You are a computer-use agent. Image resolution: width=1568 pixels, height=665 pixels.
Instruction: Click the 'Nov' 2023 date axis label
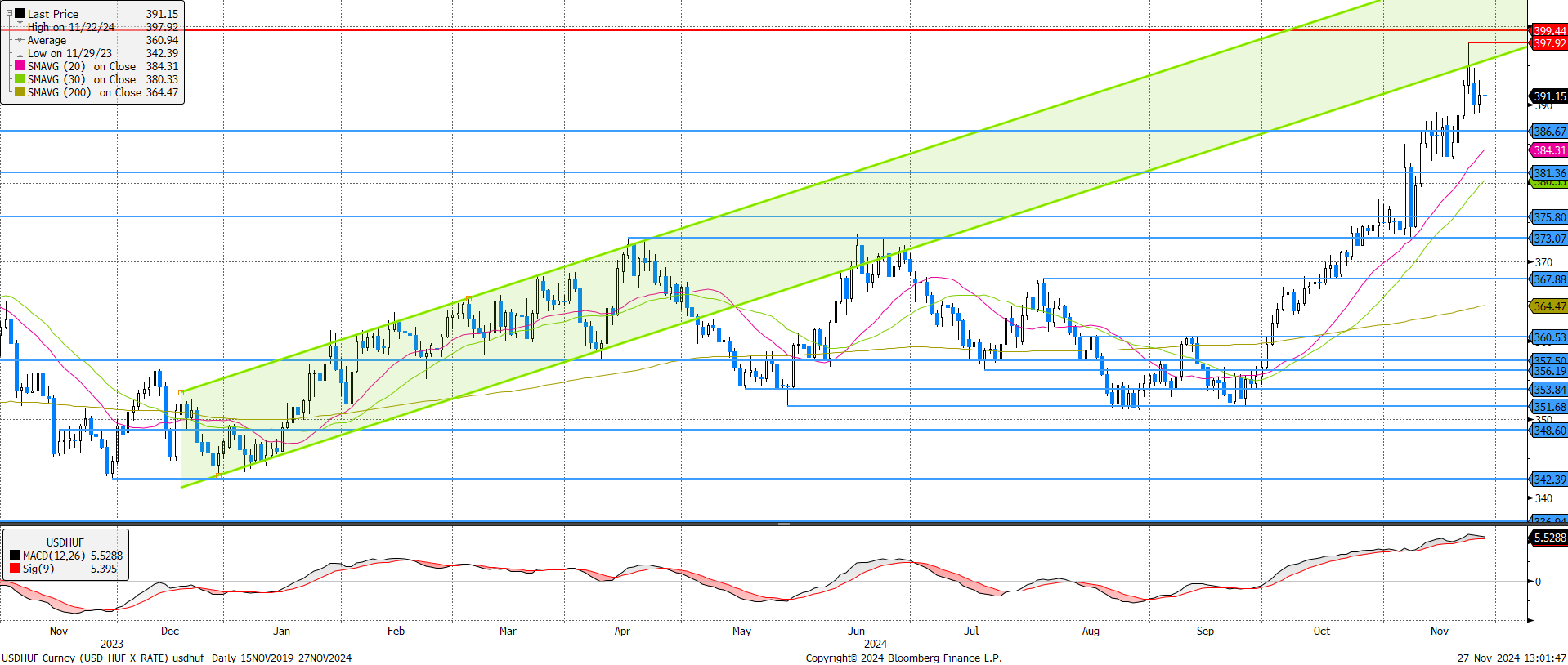click(x=59, y=631)
